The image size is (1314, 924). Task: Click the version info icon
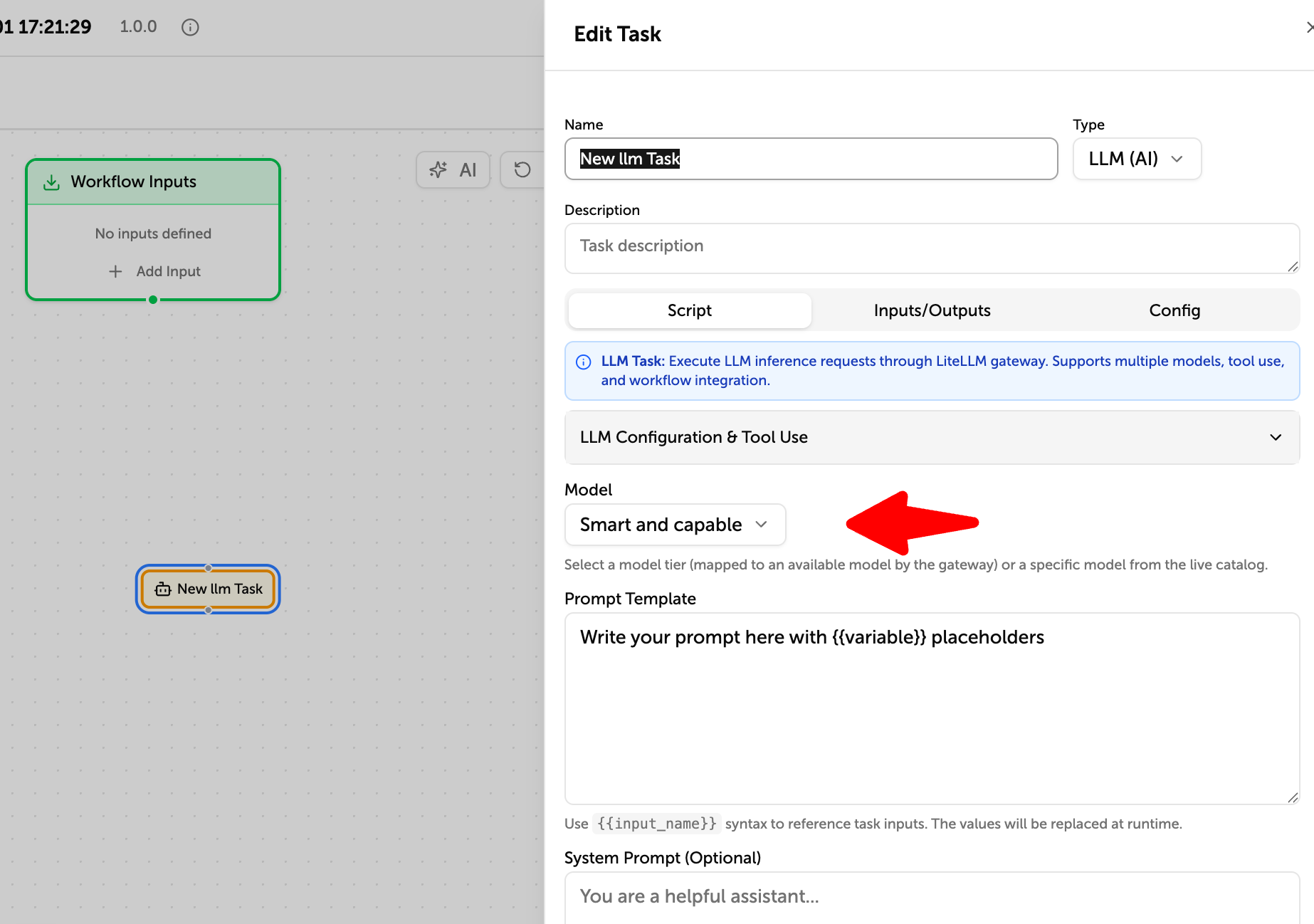point(190,27)
